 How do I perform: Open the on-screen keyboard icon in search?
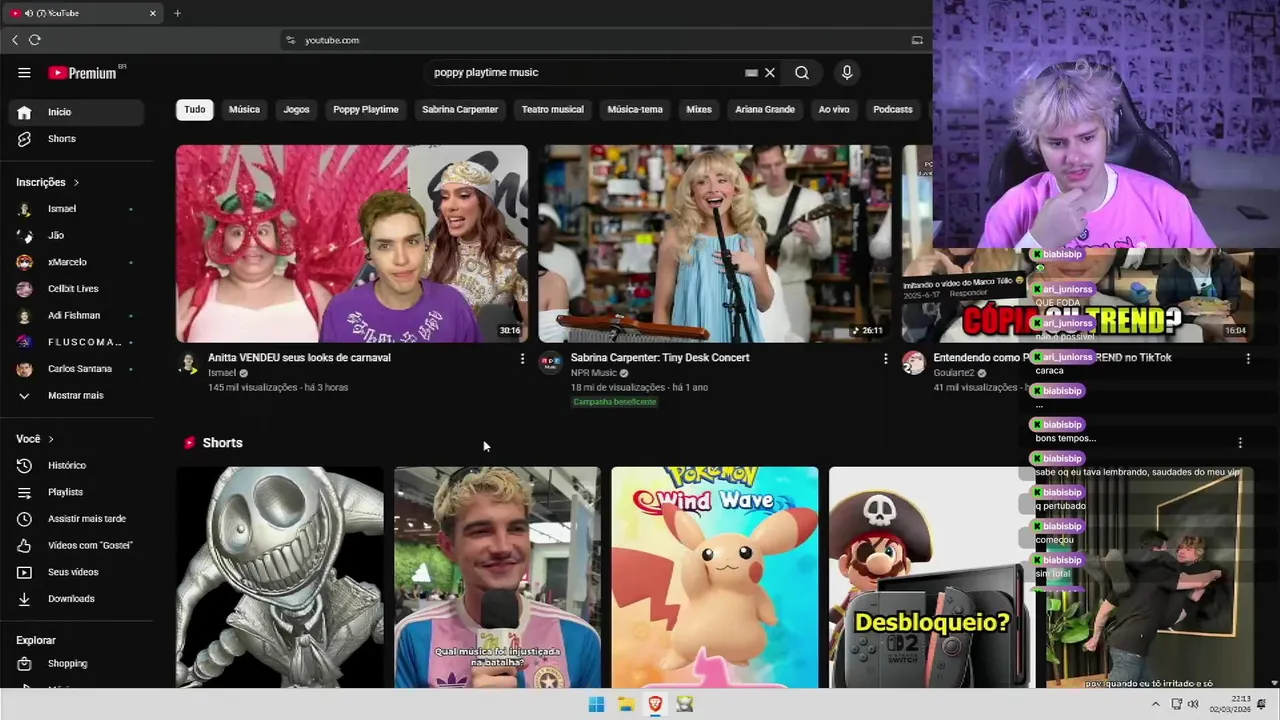tap(751, 72)
